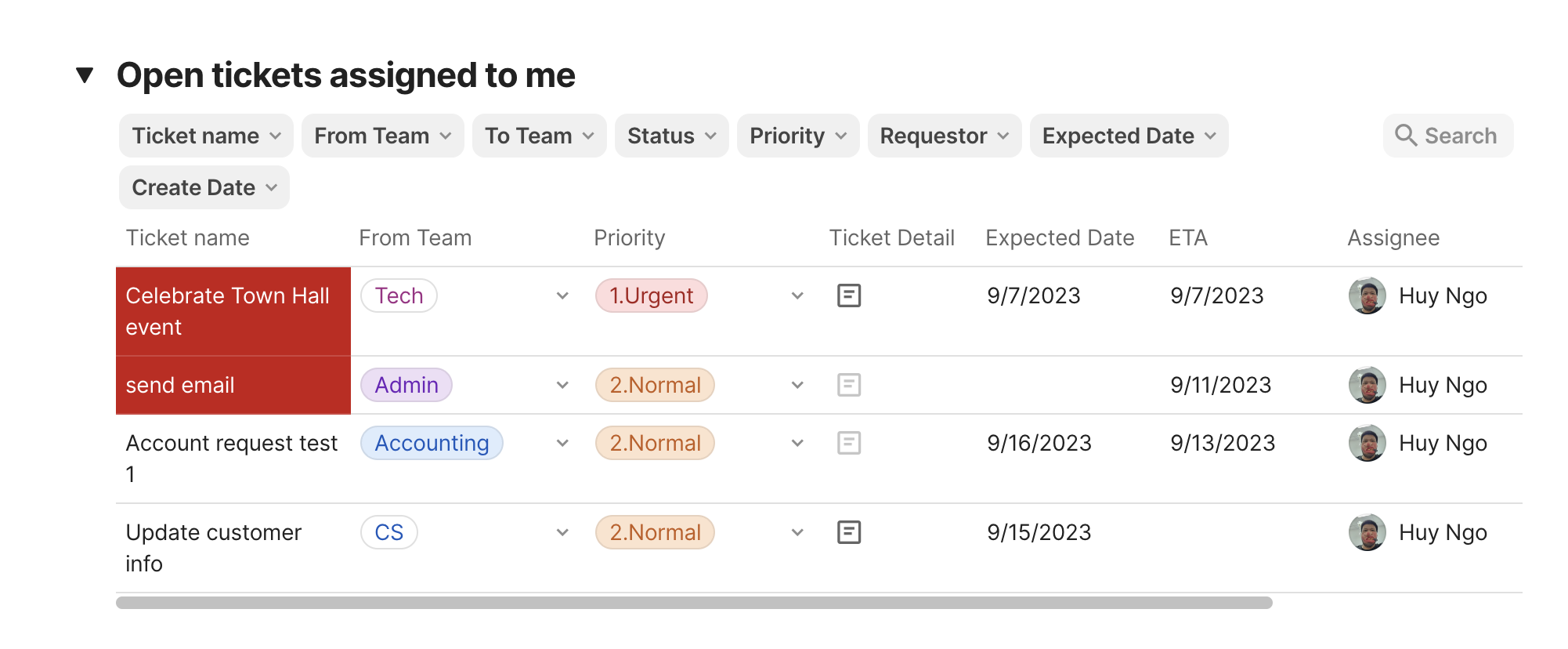Click Huy Ngo avatar in Town Hall row
The image size is (1568, 649).
(1367, 295)
